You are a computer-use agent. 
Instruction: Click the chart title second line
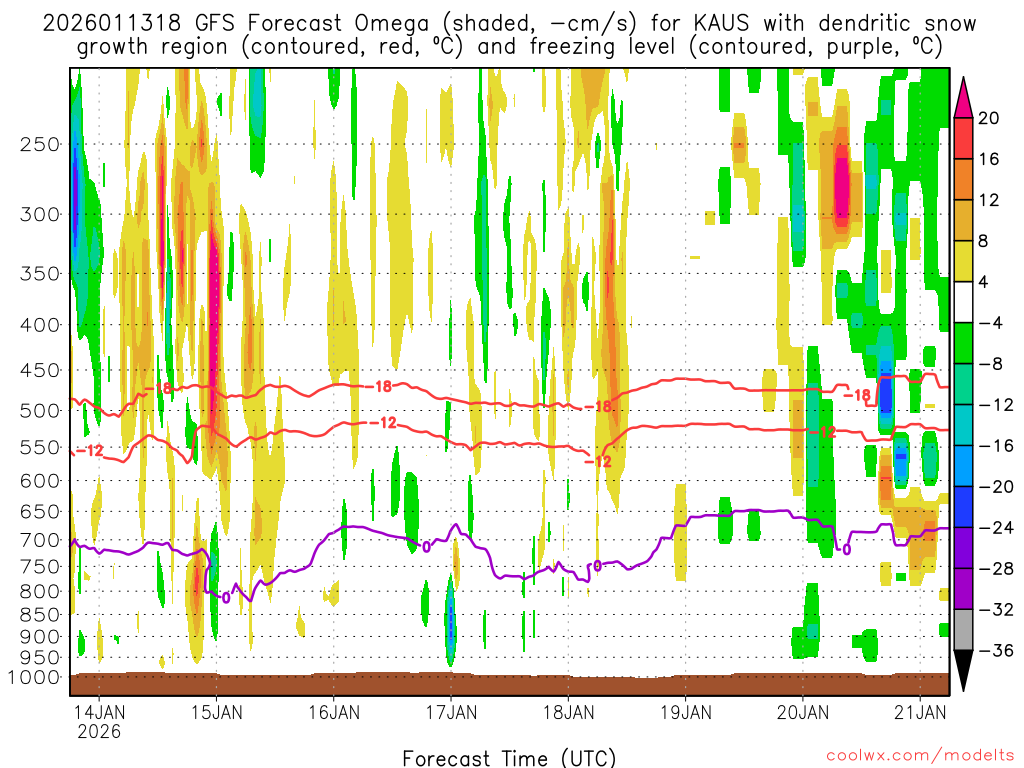509,47
